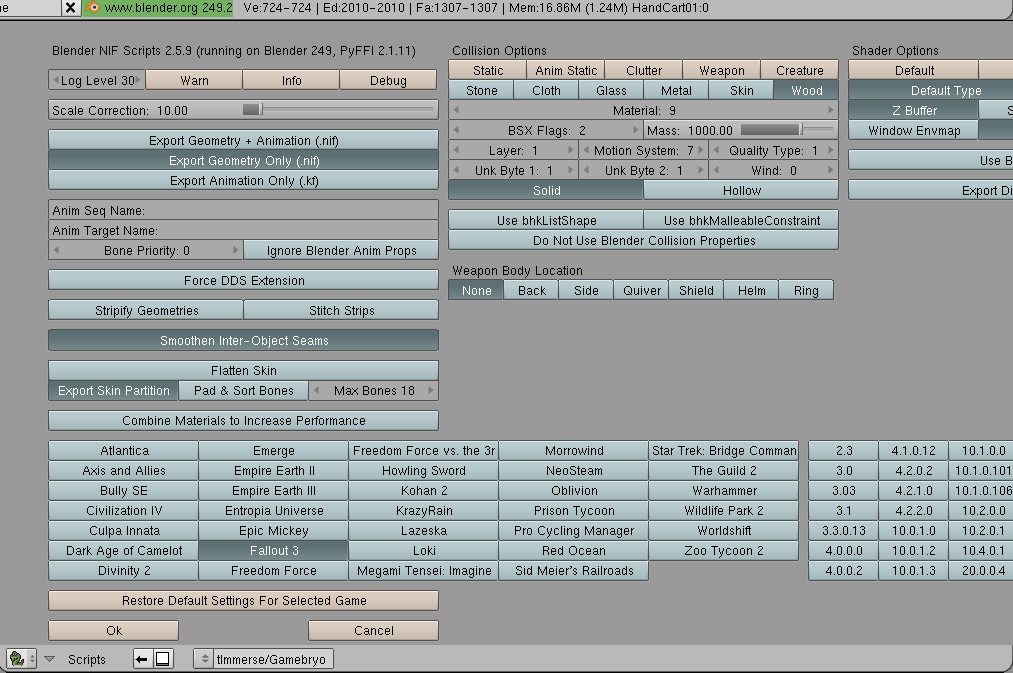Toggle Use bhkMalleableConstraint
This screenshot has width=1013, height=673.
(741, 220)
